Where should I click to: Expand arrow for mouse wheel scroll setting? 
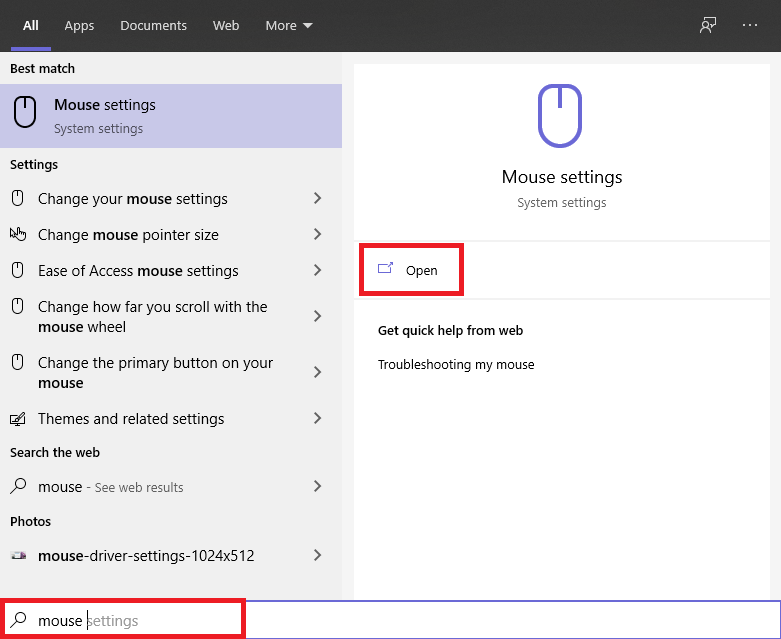317,316
